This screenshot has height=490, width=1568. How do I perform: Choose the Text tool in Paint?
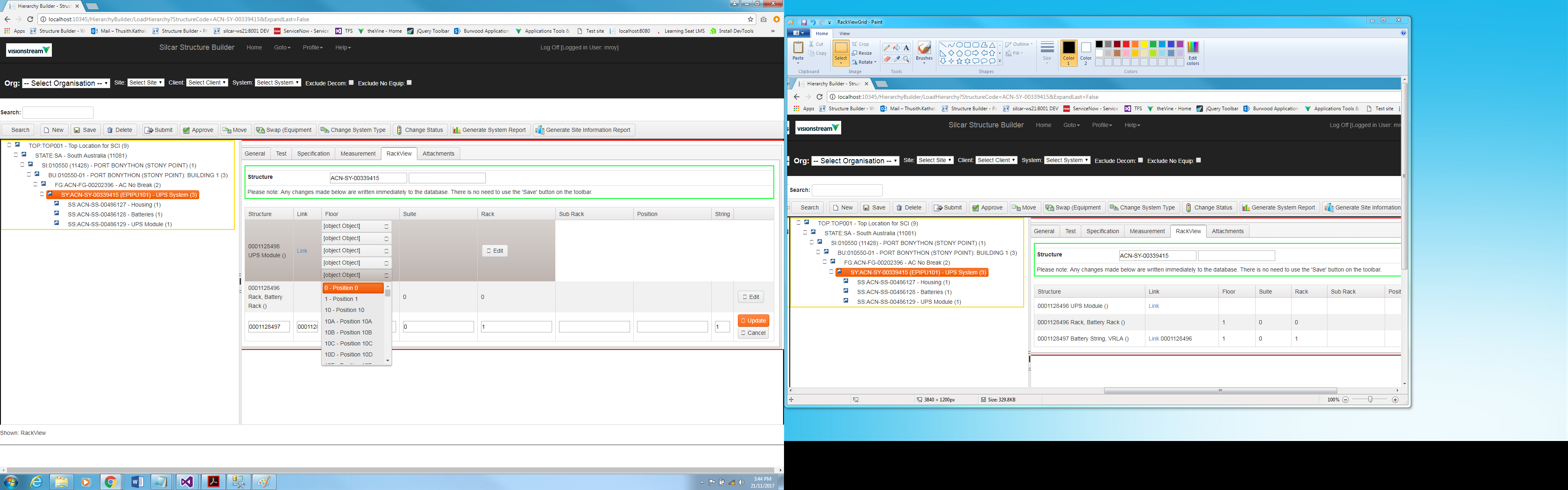(x=906, y=47)
